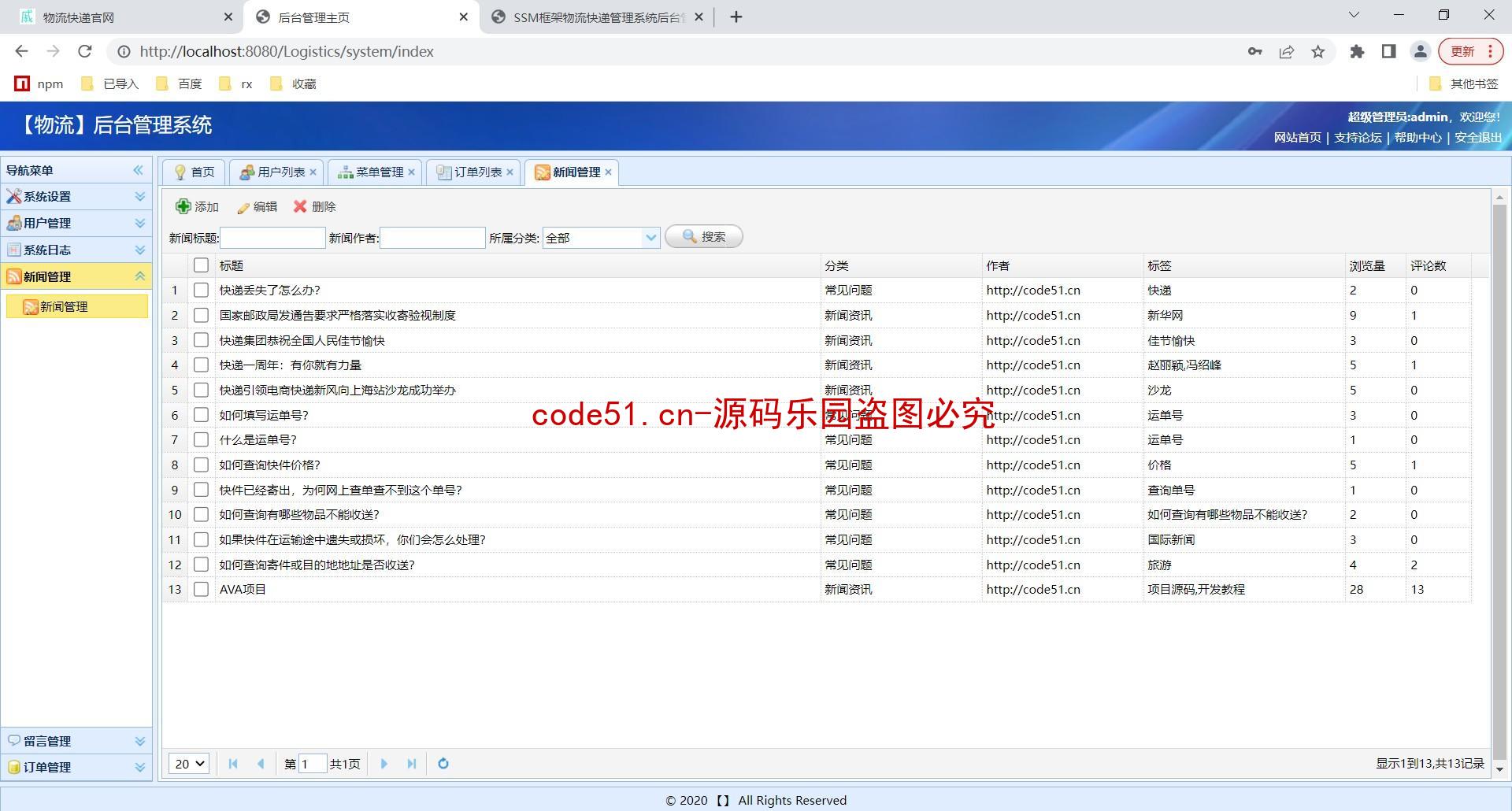1512x811 pixels.
Task: Open browser extensions puzzle icon
Action: [1357, 51]
